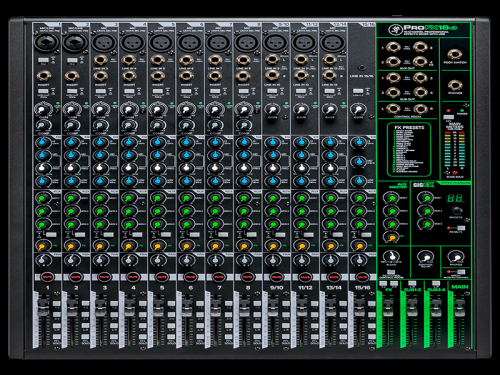
Task: Click the channel 6 aux 2 send knob
Action: pos(186,212)
